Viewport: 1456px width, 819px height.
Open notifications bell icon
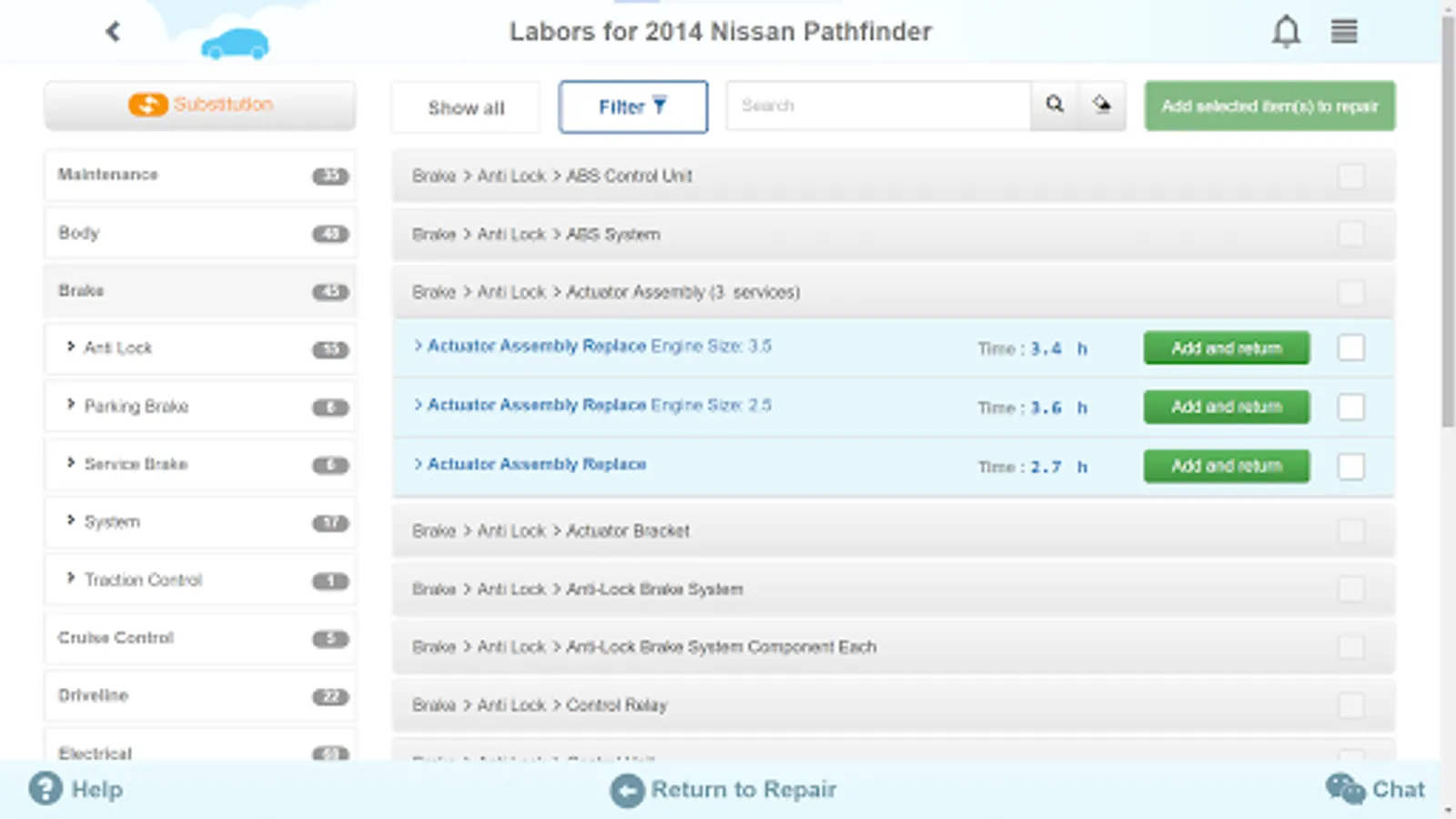[1286, 32]
